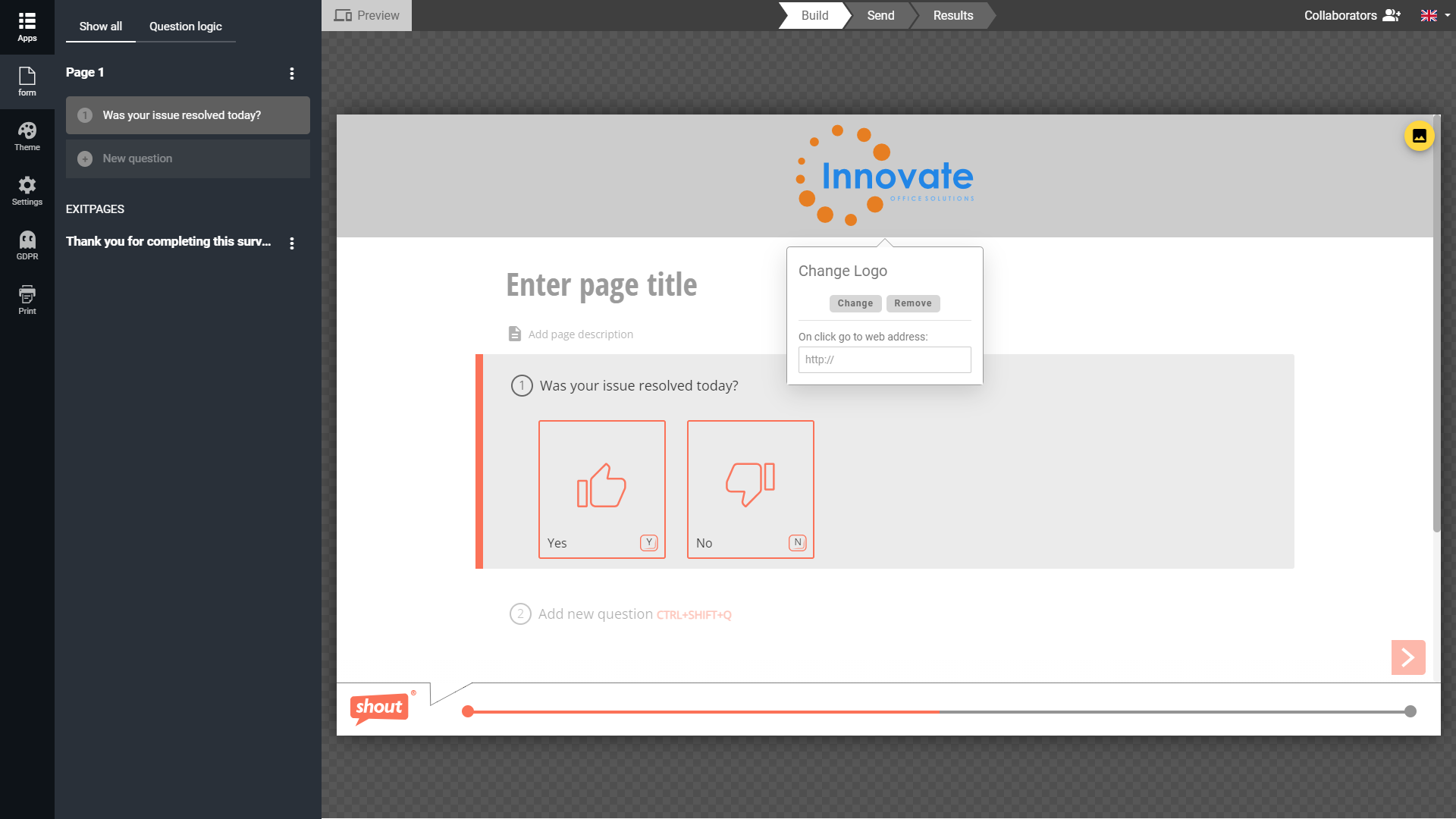Select the Build step
This screenshot has height=819, width=1456.
(x=814, y=15)
